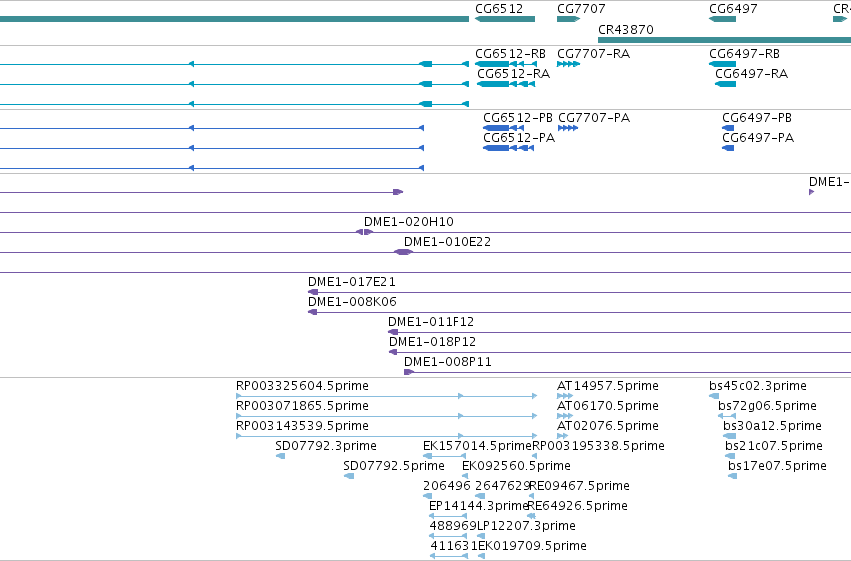Viewport: 851px width, 561px height.
Task: Click the CG6512-RB transcript label
Action: [510, 54]
